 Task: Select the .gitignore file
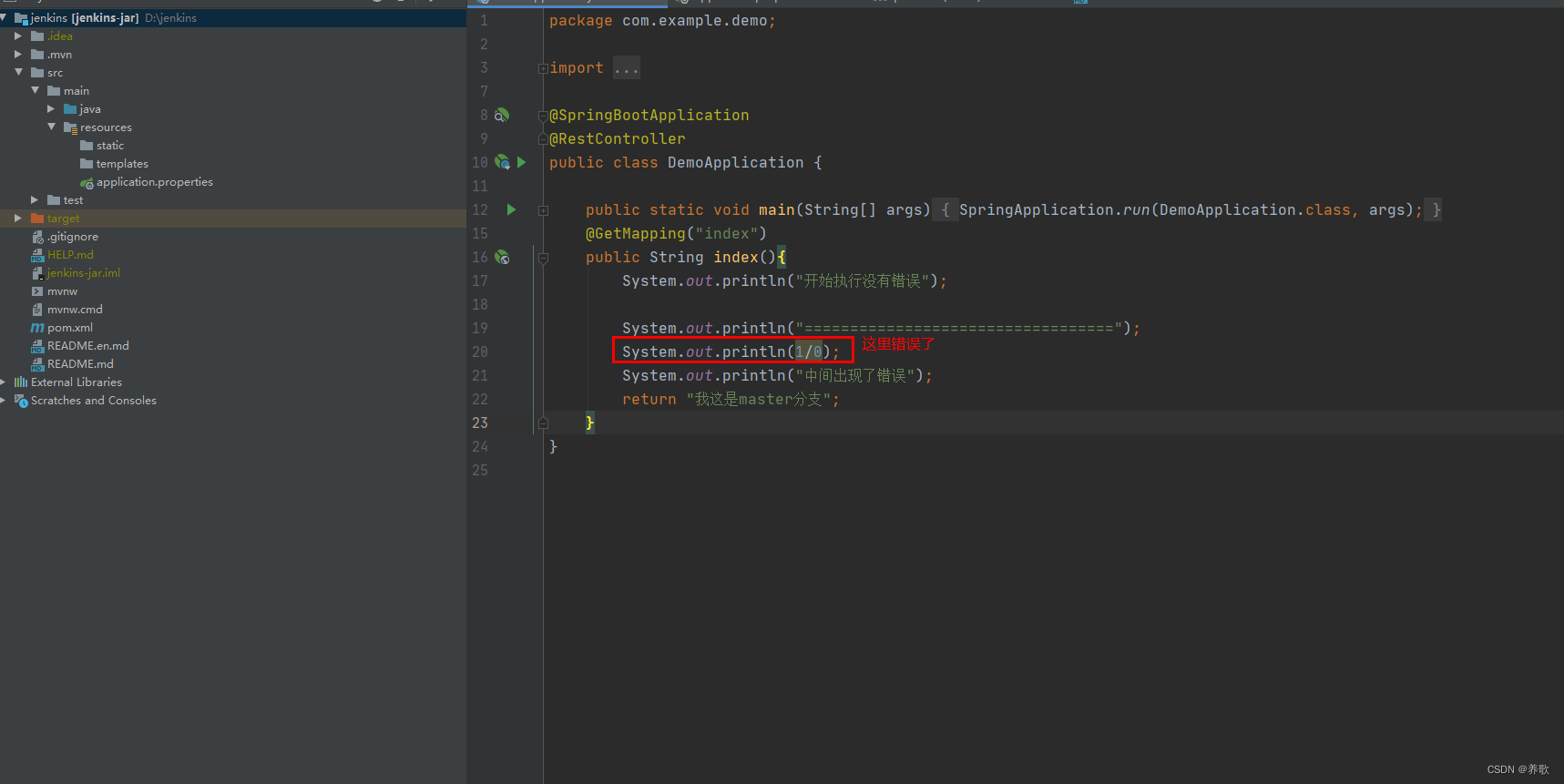[73, 237]
